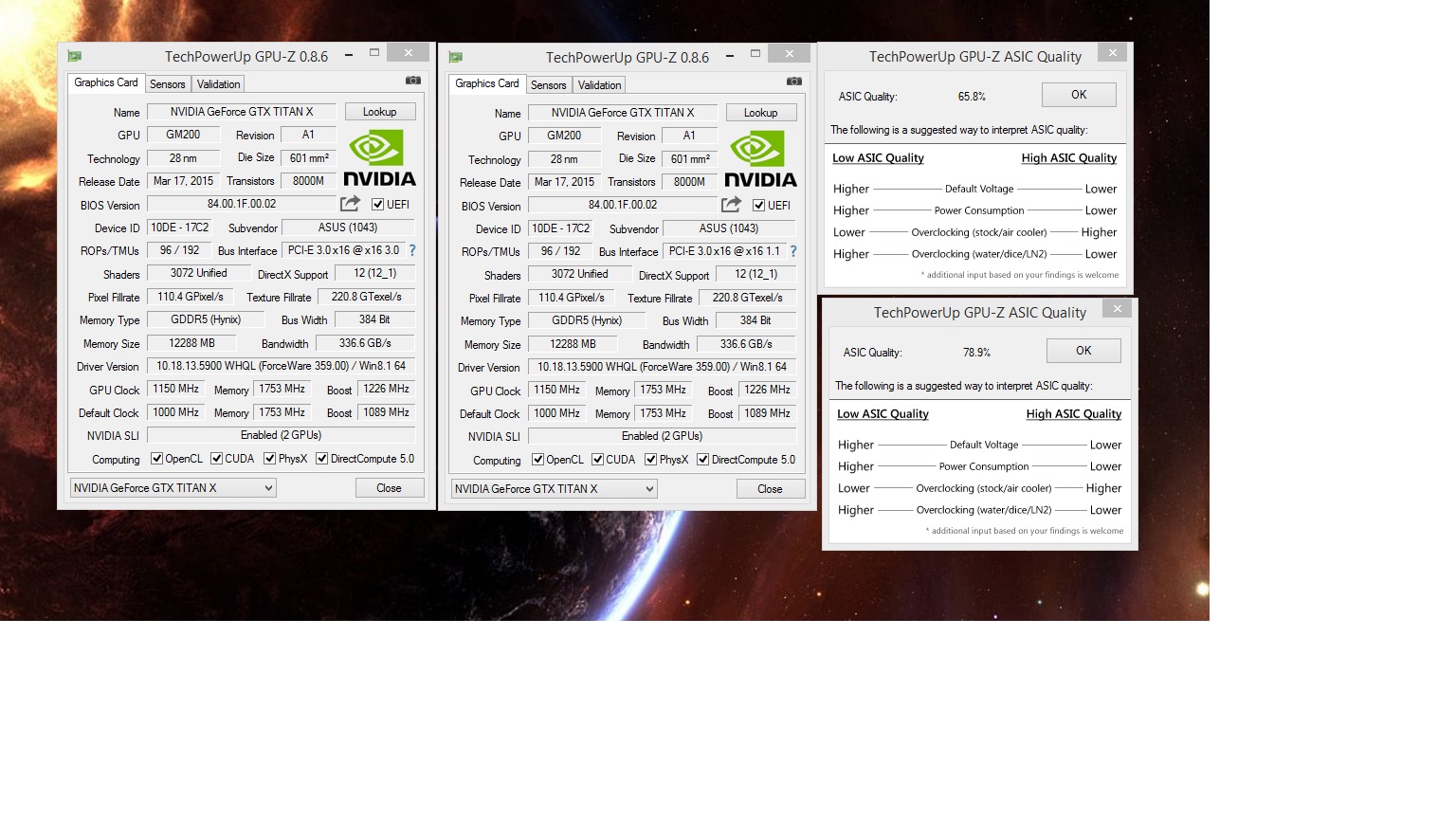Click the GPU-Z app icon in the left window title bar
Viewport: 1456px width, 819px height.
coord(75,57)
